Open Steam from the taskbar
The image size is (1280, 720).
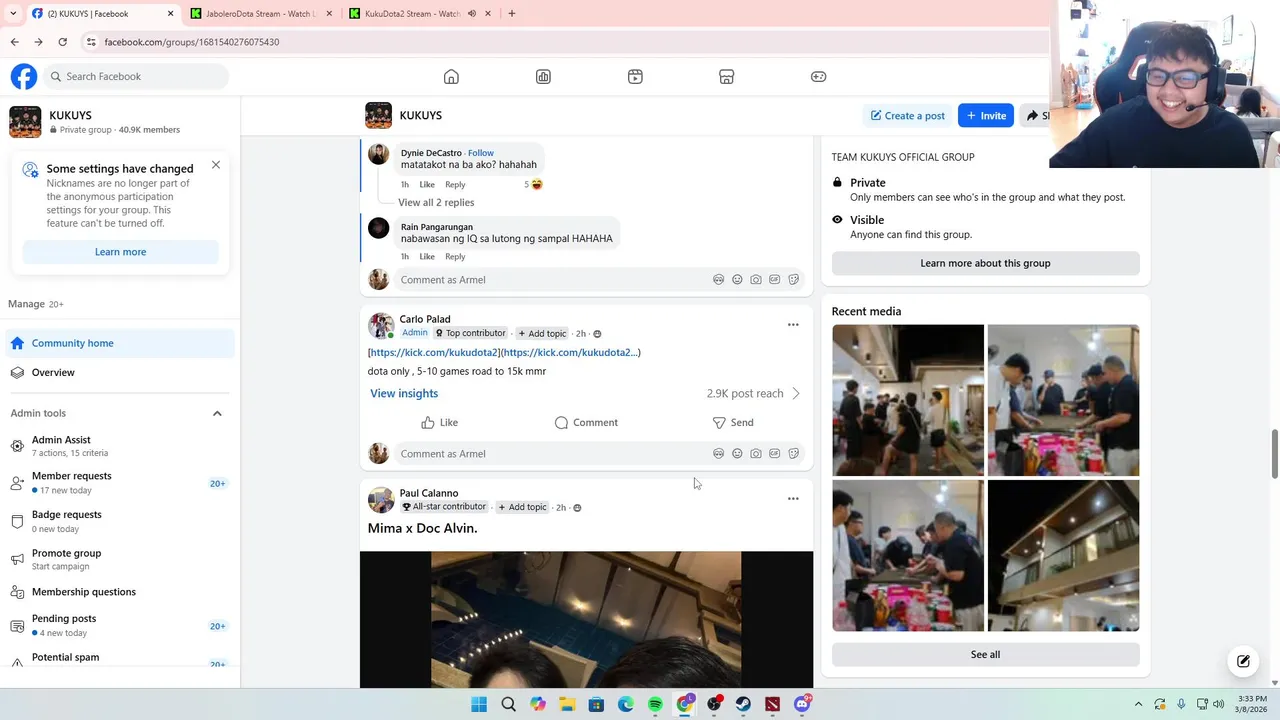(743, 704)
